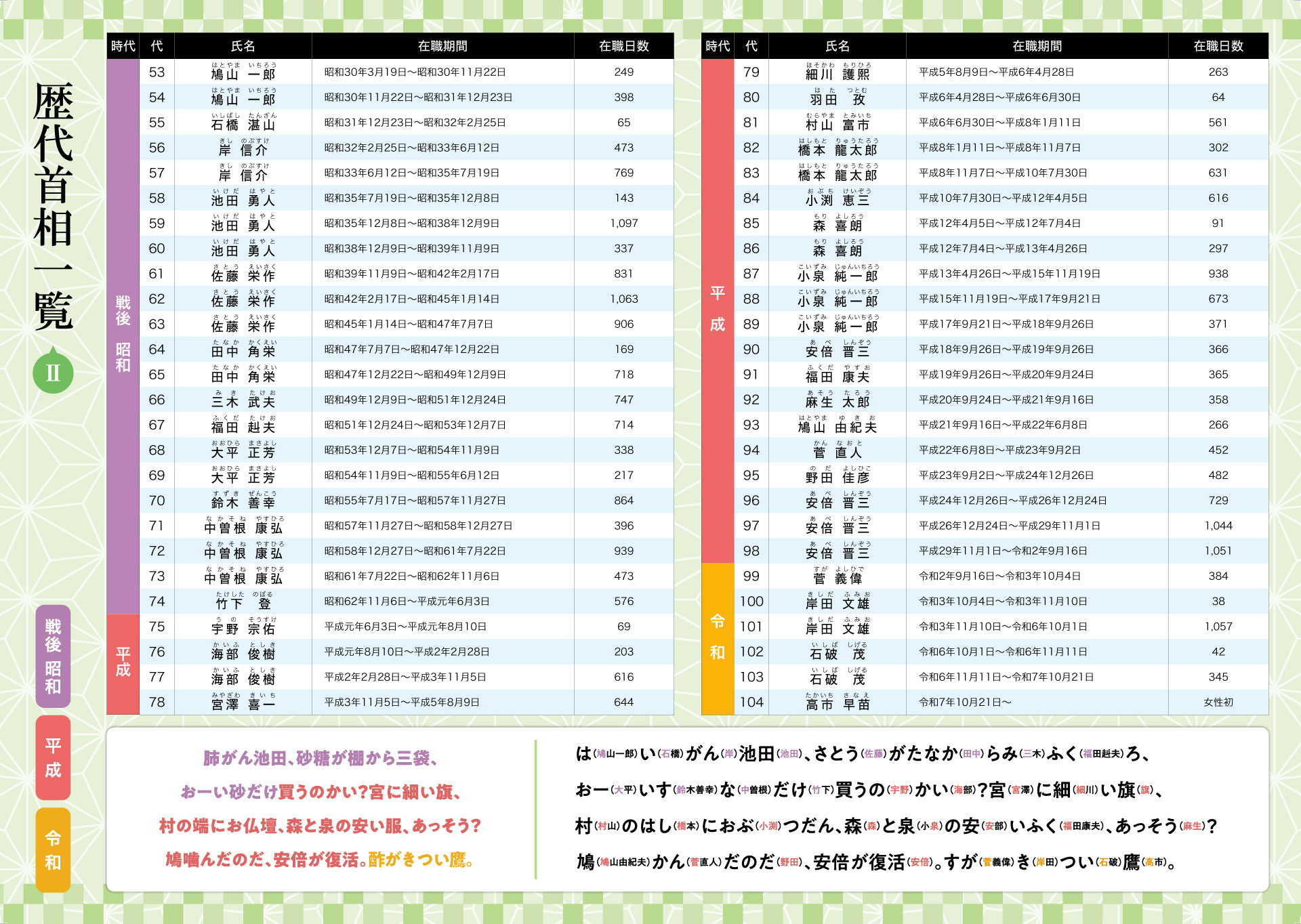This screenshot has height=924, width=1301.
Task: Click the right table 在職日数 header
Action: [x=1218, y=46]
